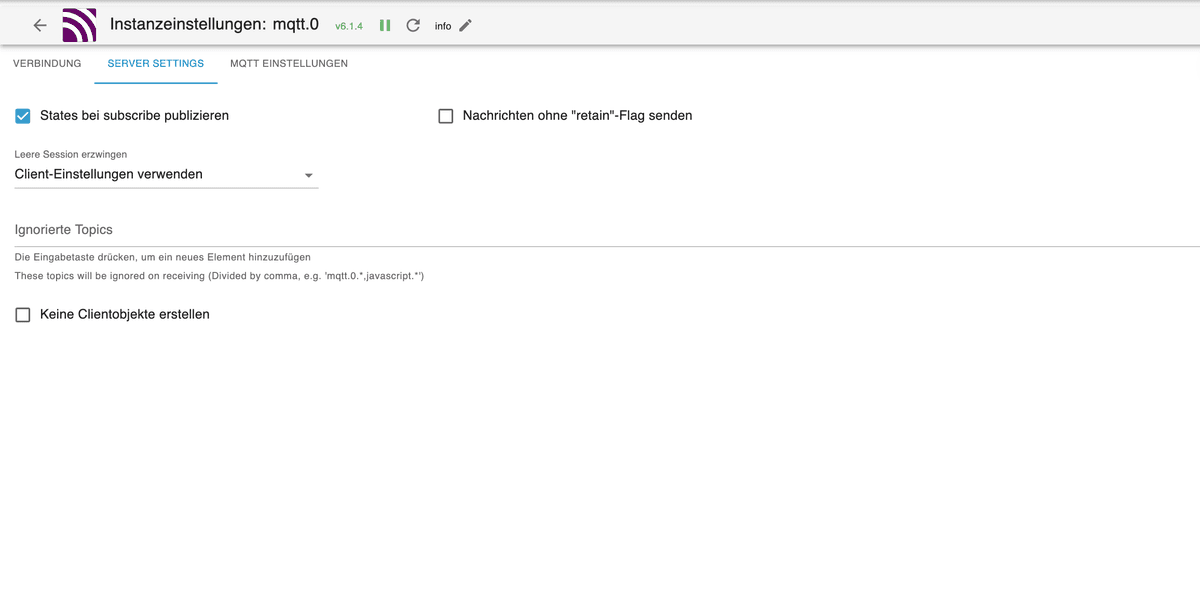Restart the mqtt.0 instance via refresh icon
Screen dimensions: 1200x605
click(413, 25)
